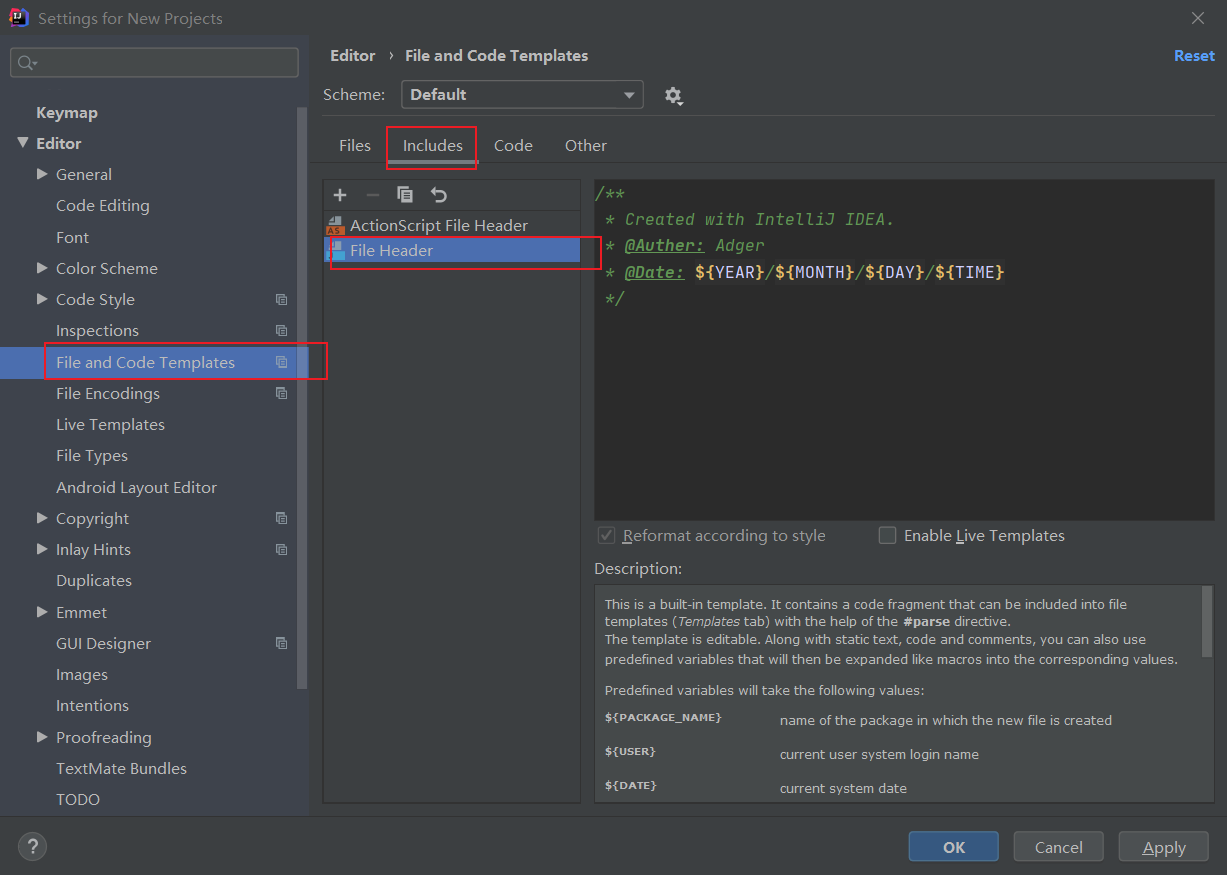Click project-level icon beside Code Style
The height and width of the screenshot is (875, 1227).
point(281,300)
